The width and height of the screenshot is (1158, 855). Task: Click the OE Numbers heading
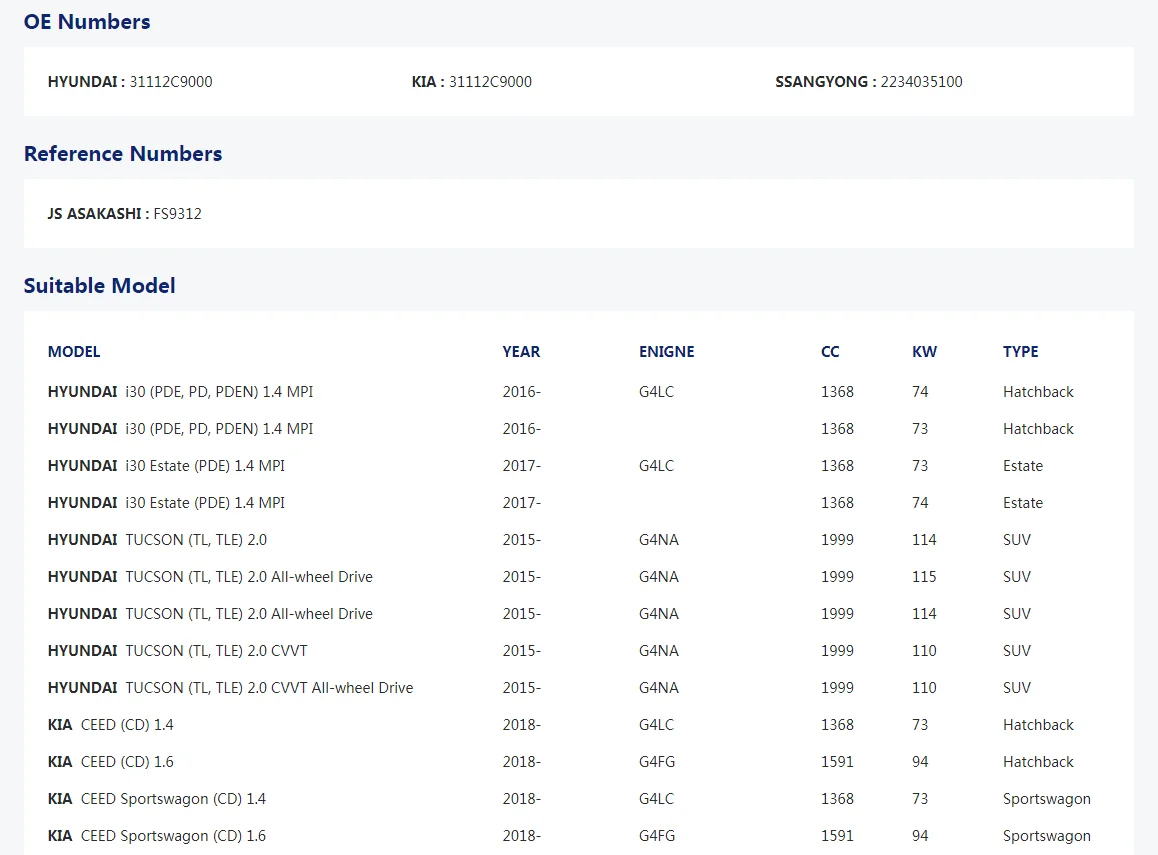click(x=87, y=21)
